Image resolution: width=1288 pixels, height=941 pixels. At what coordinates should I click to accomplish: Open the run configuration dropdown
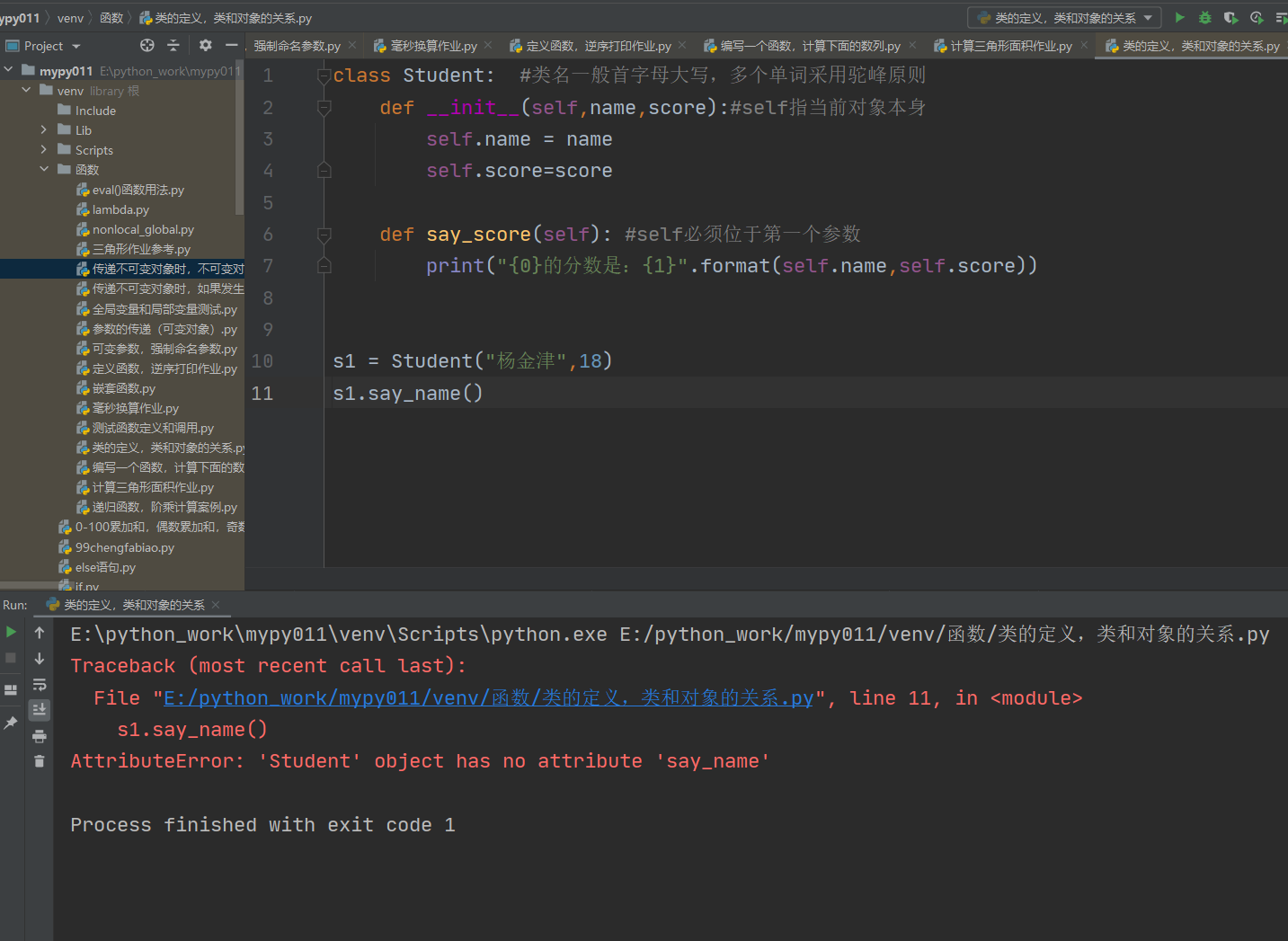point(1064,18)
